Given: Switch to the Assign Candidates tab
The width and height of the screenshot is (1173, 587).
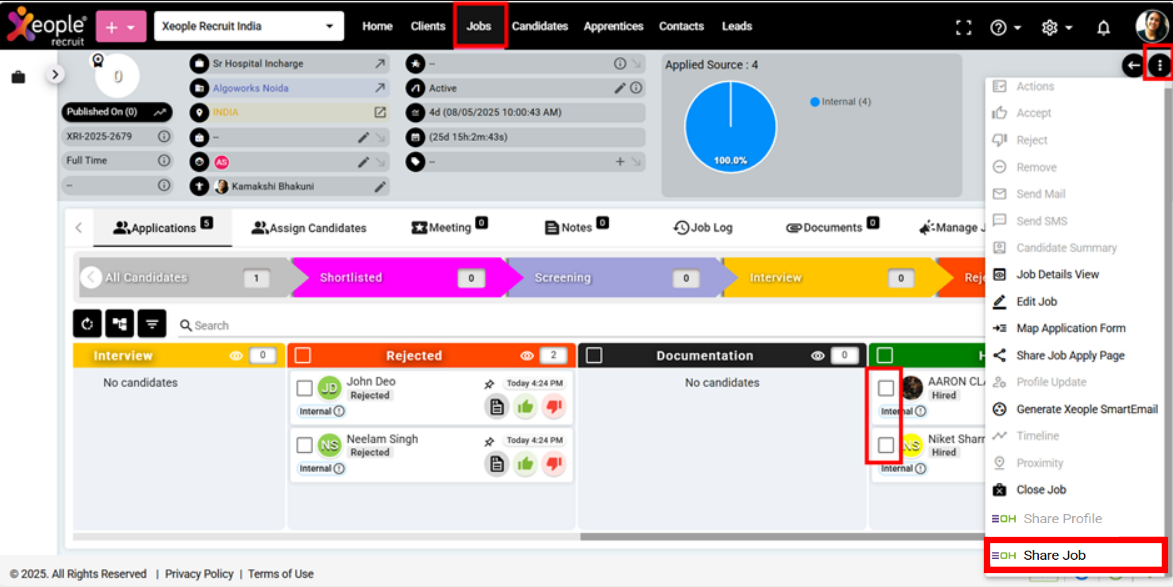Looking at the screenshot, I should pyautogui.click(x=309, y=228).
